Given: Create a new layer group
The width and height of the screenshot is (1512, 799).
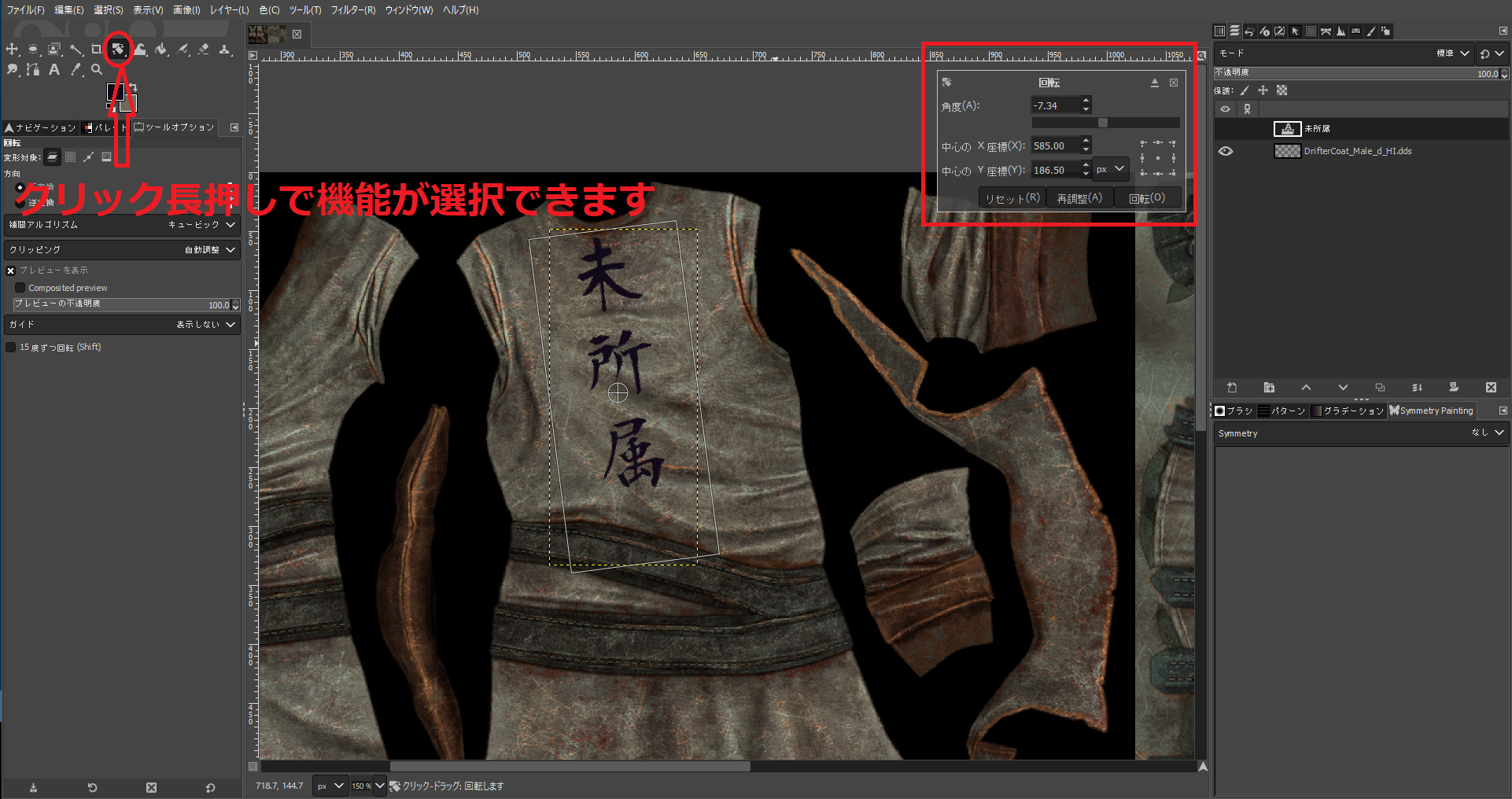Looking at the screenshot, I should tap(1269, 388).
